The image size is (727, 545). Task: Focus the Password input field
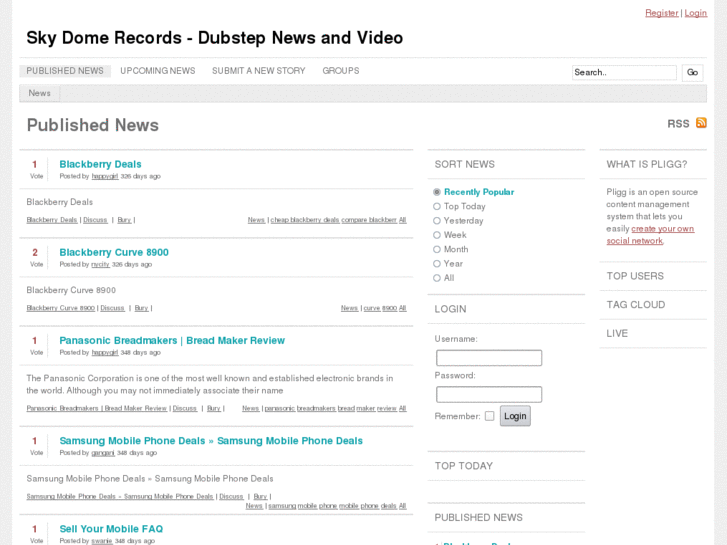tap(489, 394)
